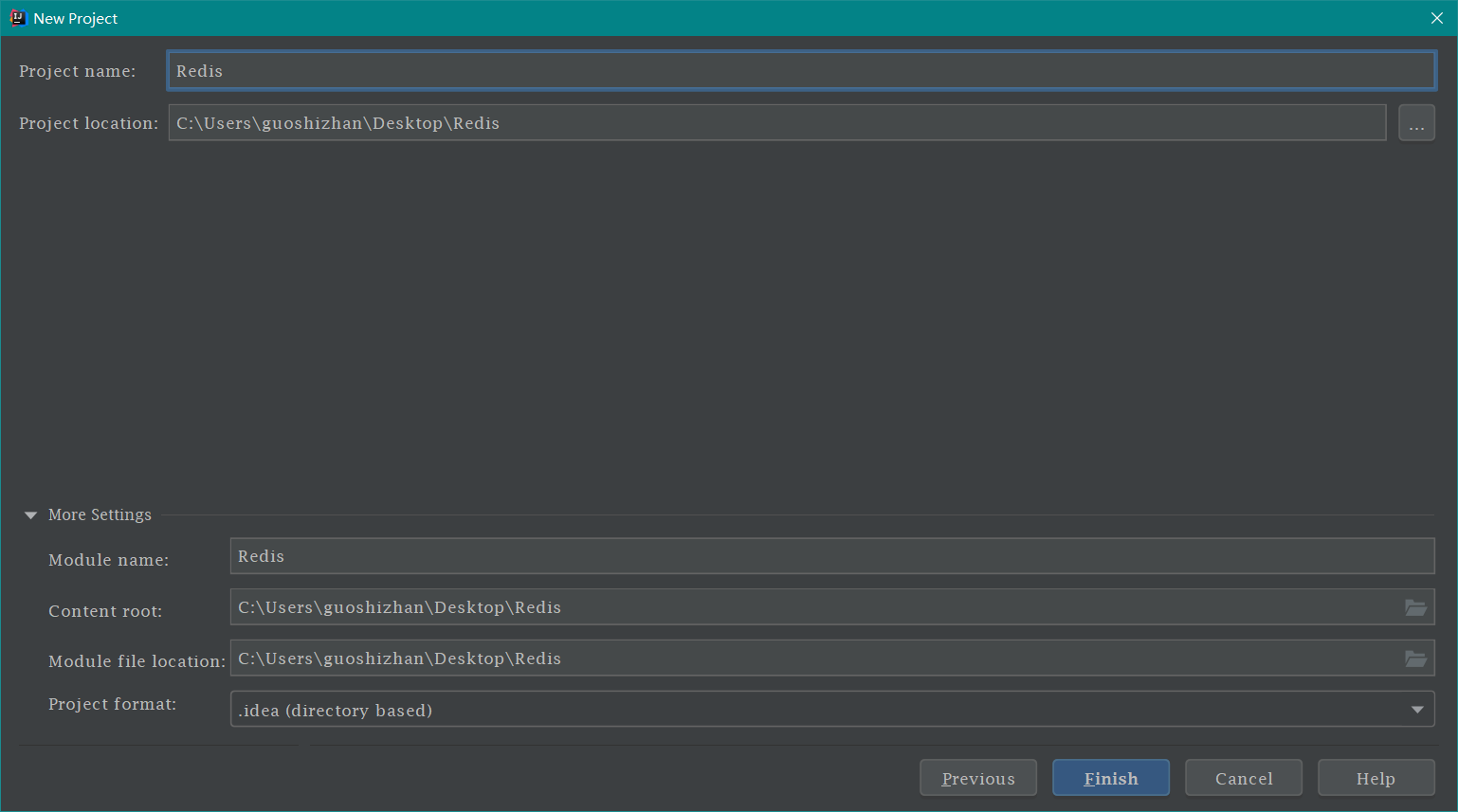Close the New Project dialog
The height and width of the screenshot is (812, 1458).
[1436, 18]
